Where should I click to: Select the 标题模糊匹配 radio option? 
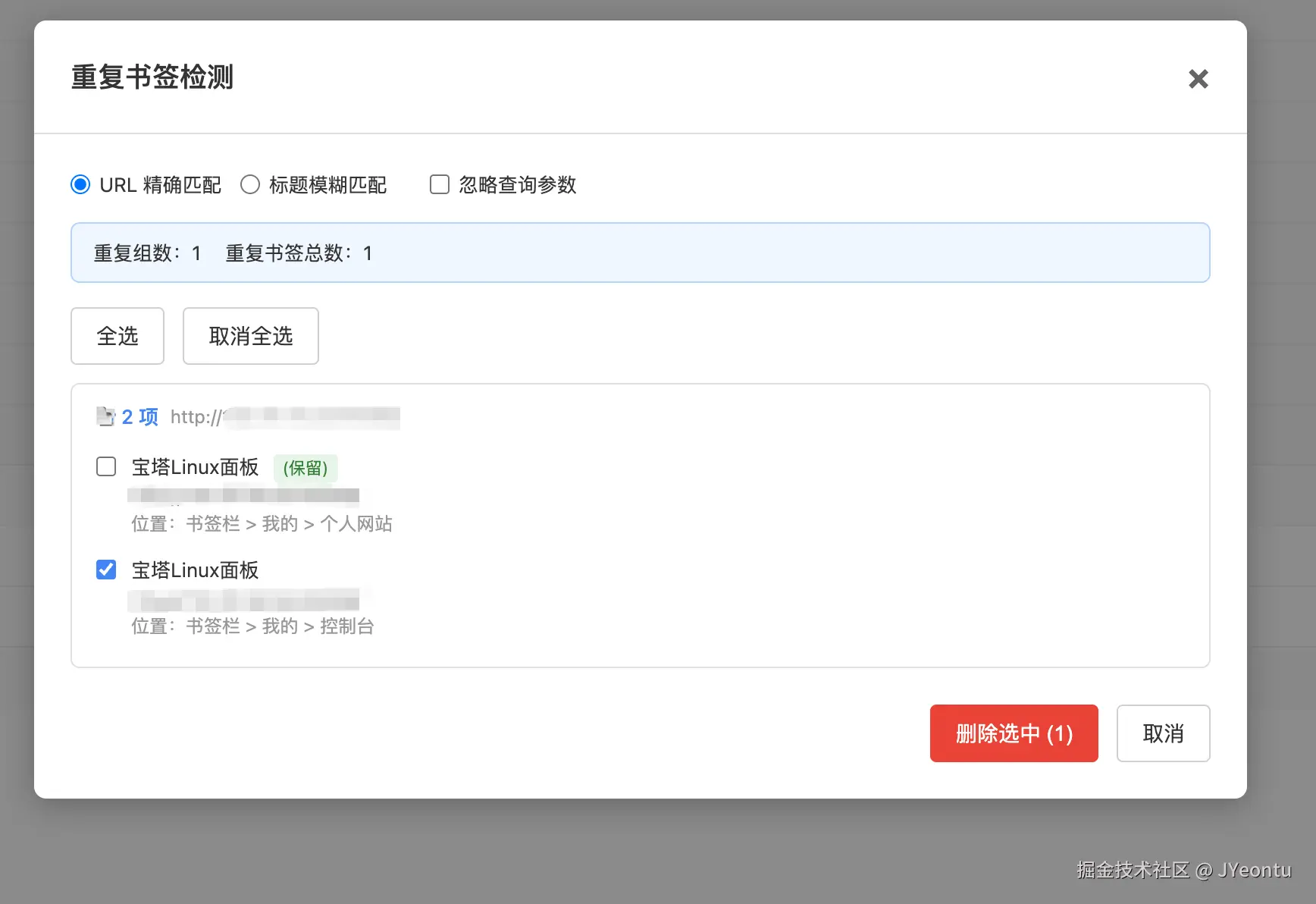point(250,185)
